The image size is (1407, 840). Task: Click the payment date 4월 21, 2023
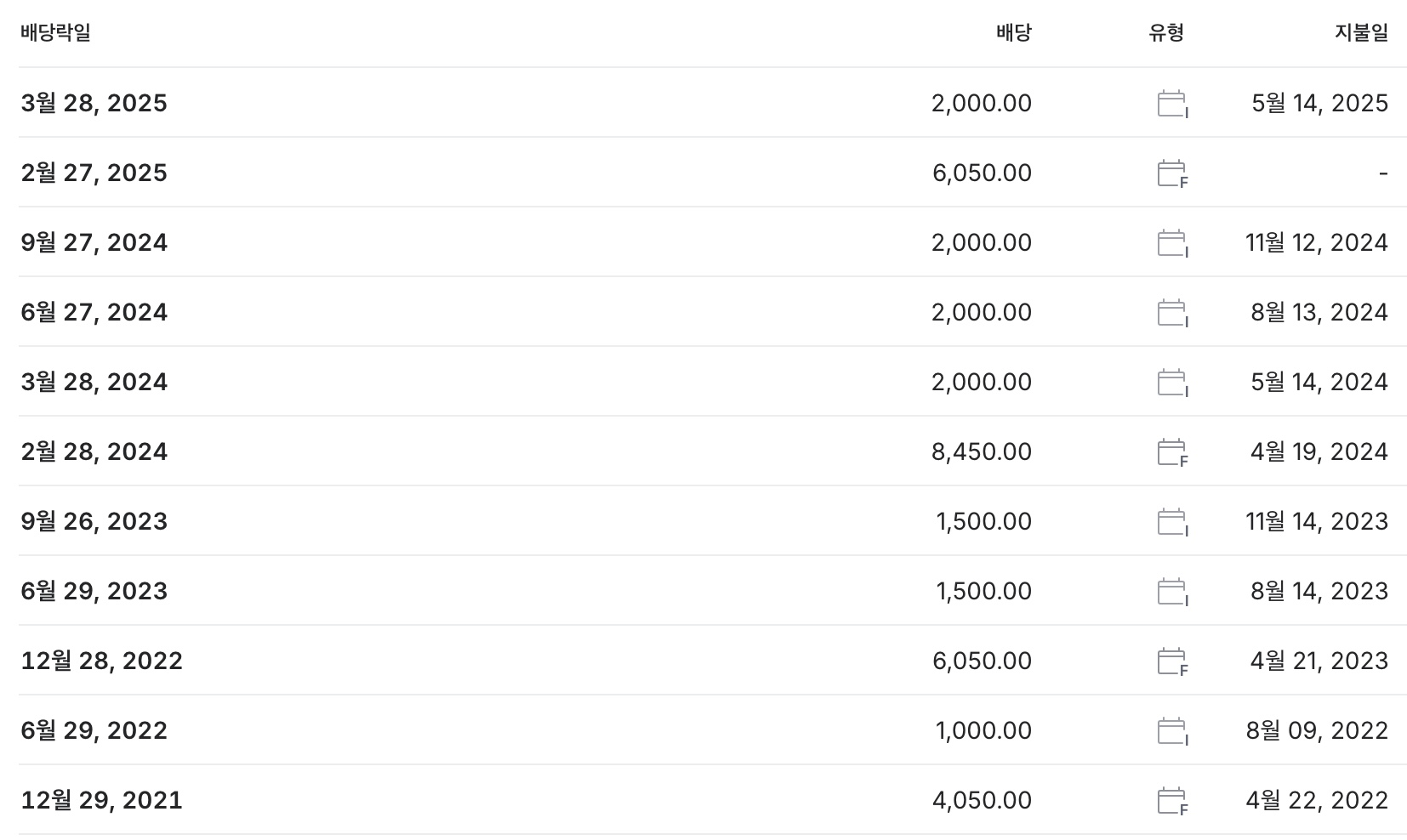[x=1319, y=661]
